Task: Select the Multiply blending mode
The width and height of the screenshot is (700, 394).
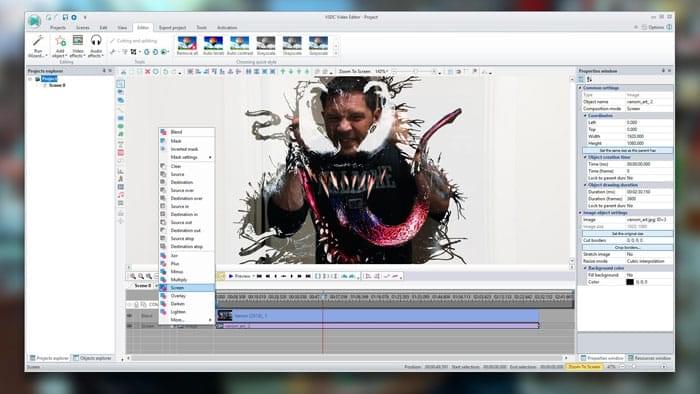Action: tap(187, 279)
